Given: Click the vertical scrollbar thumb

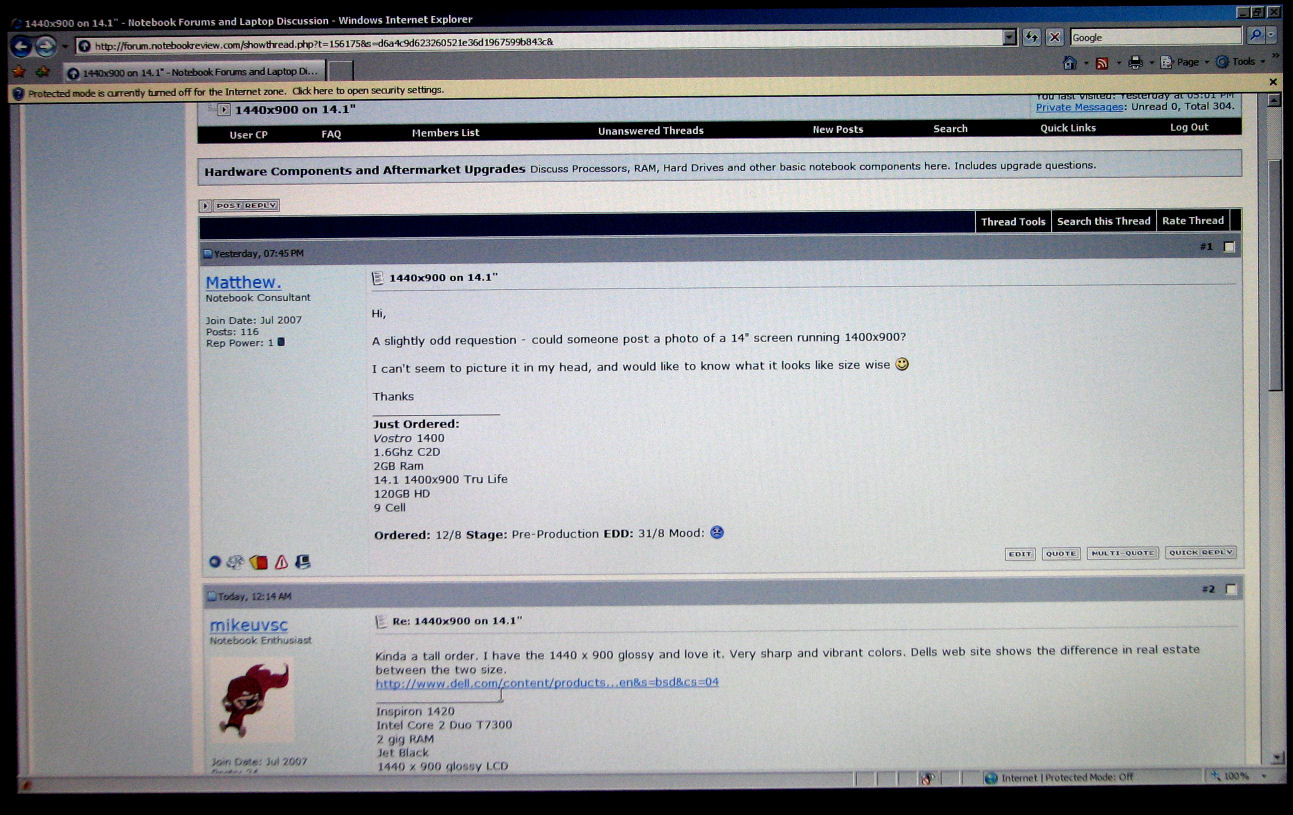Looking at the screenshot, I should 1275,275.
